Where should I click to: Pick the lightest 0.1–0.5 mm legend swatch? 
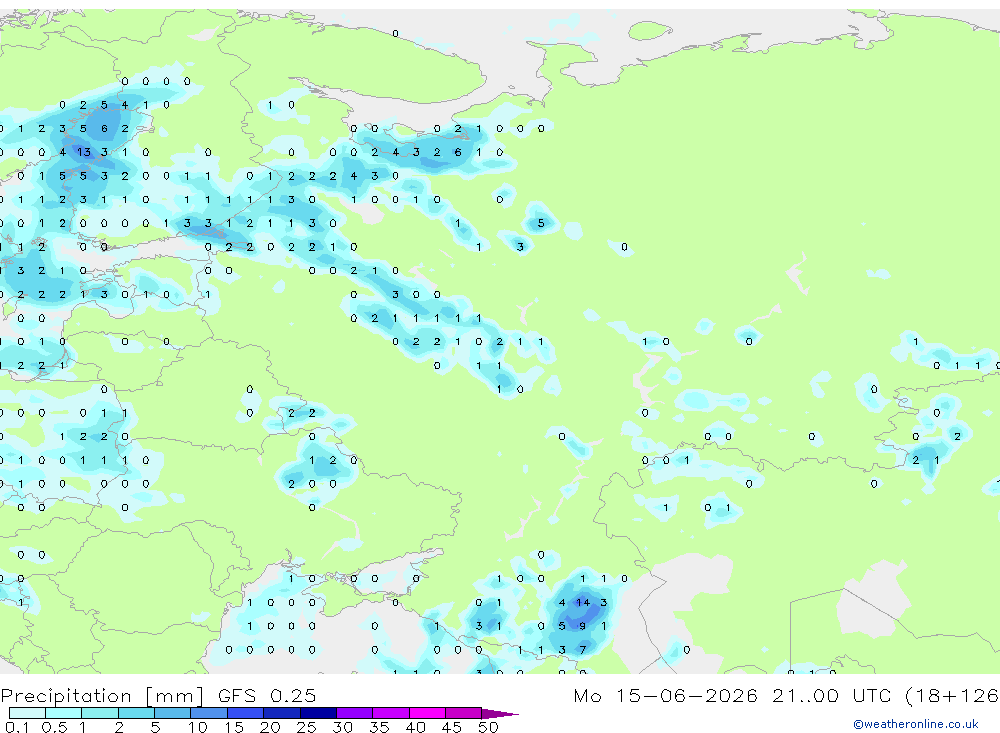[27, 713]
